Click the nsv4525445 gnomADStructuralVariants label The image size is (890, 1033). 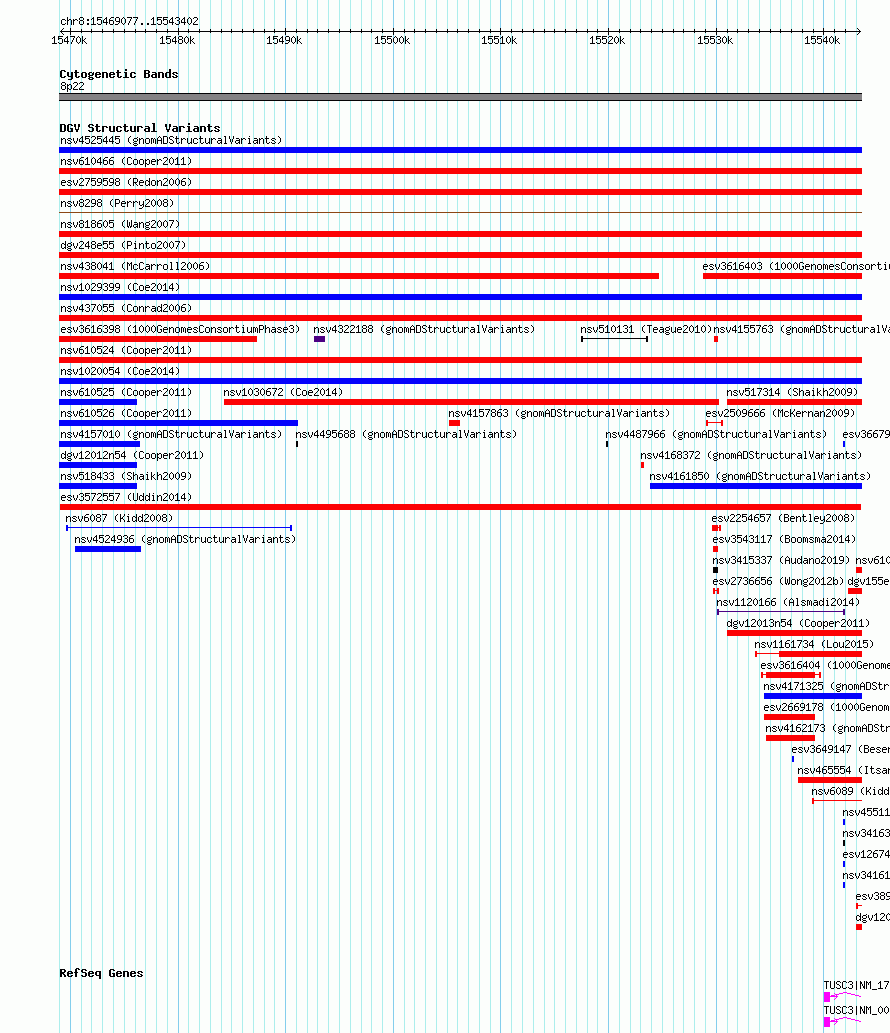171,140
